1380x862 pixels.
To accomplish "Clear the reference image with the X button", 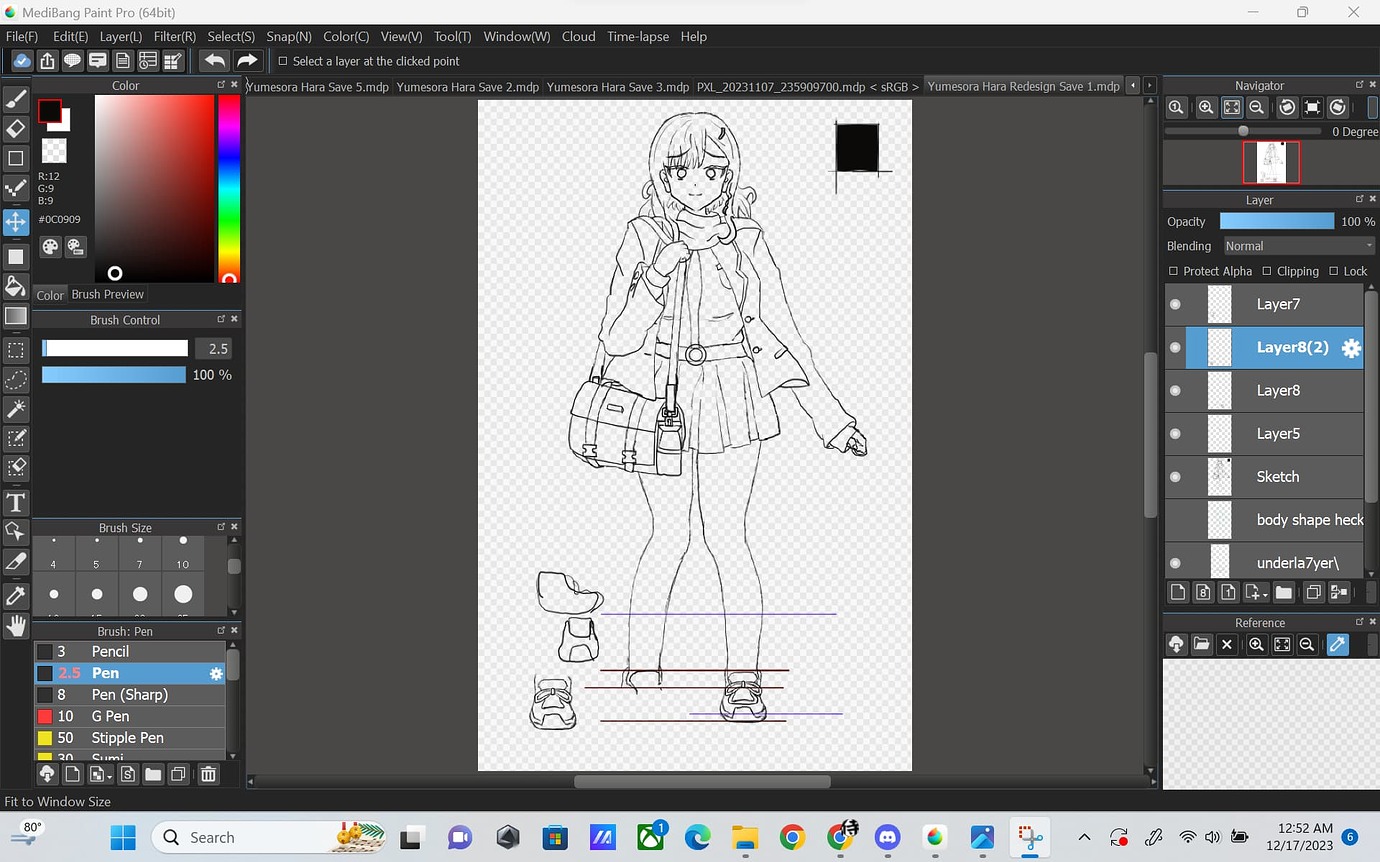I will [x=1226, y=644].
